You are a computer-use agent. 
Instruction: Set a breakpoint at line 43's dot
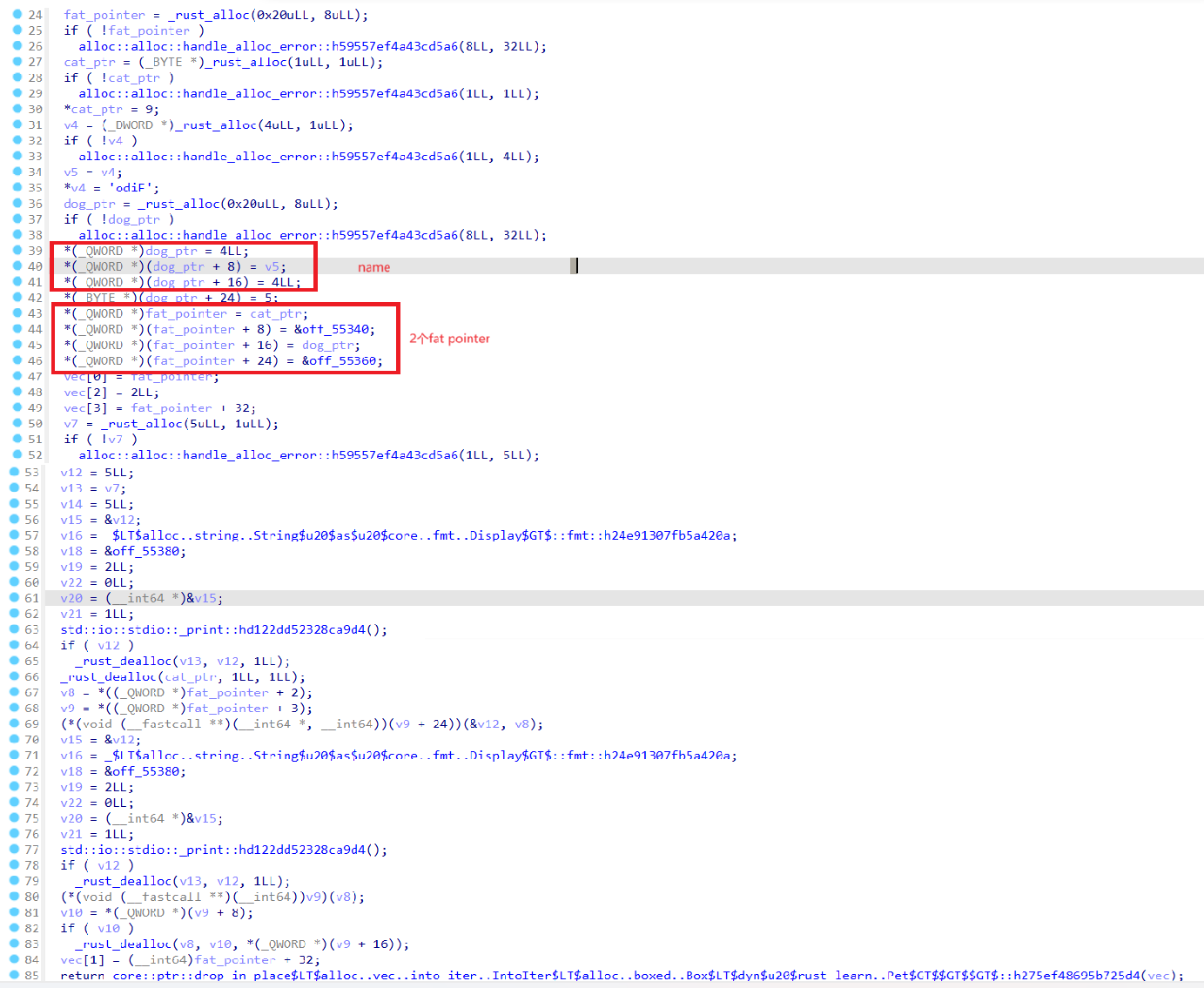coord(17,313)
